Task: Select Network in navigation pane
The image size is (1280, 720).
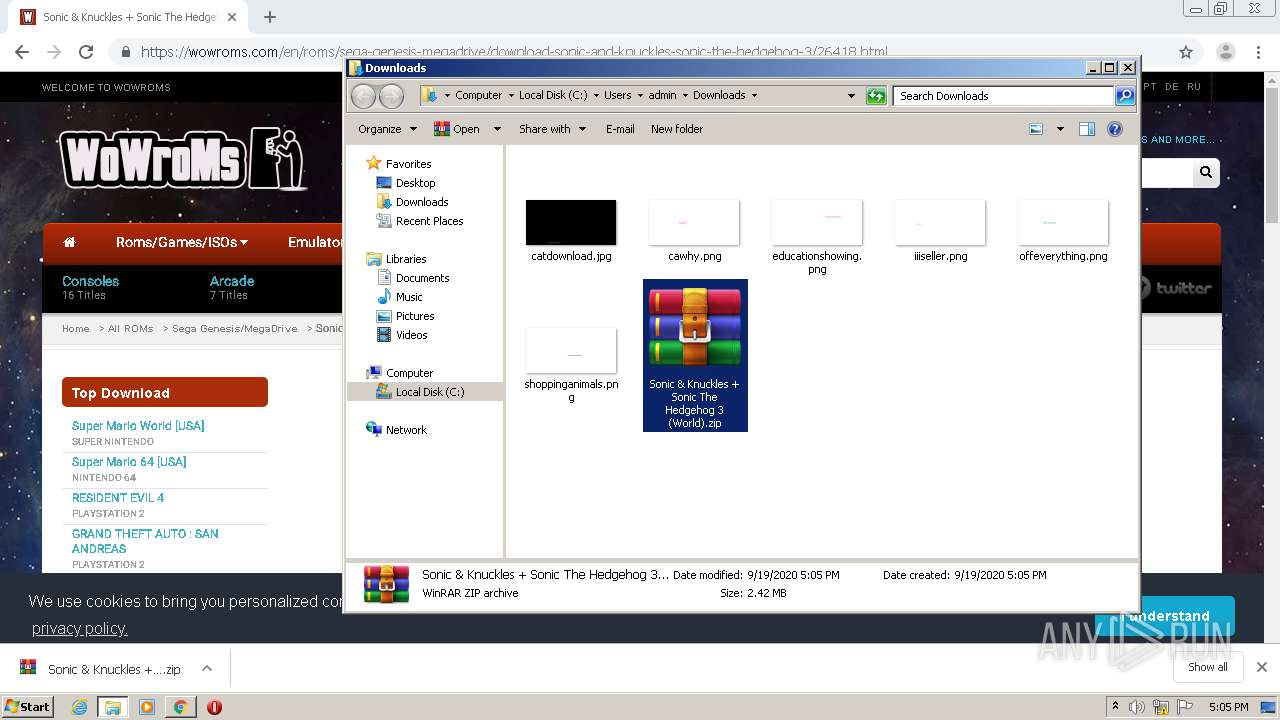Action: (x=397, y=430)
